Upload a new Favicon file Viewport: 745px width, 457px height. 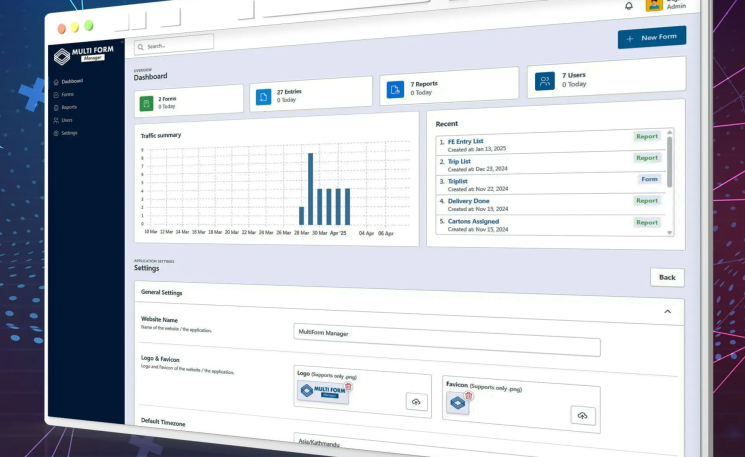tap(583, 416)
